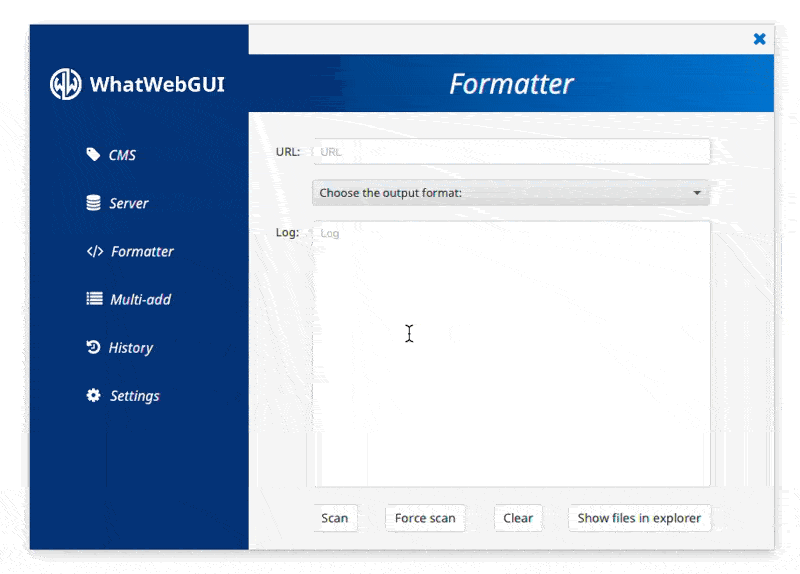
Task: Close the window with the X
Action: [759, 39]
